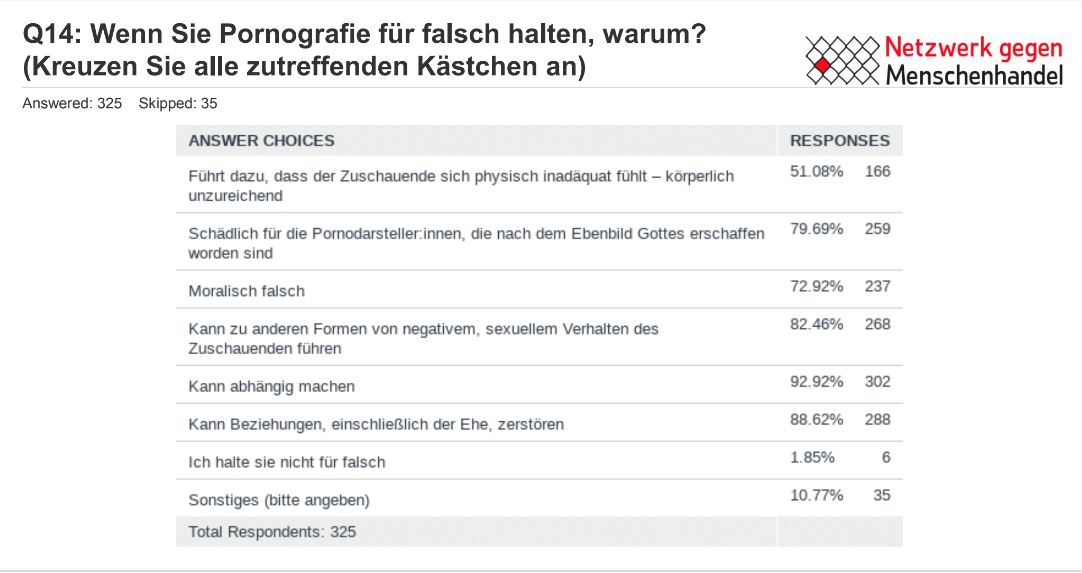
Task: Click the 302 response count
Action: [x=877, y=381]
